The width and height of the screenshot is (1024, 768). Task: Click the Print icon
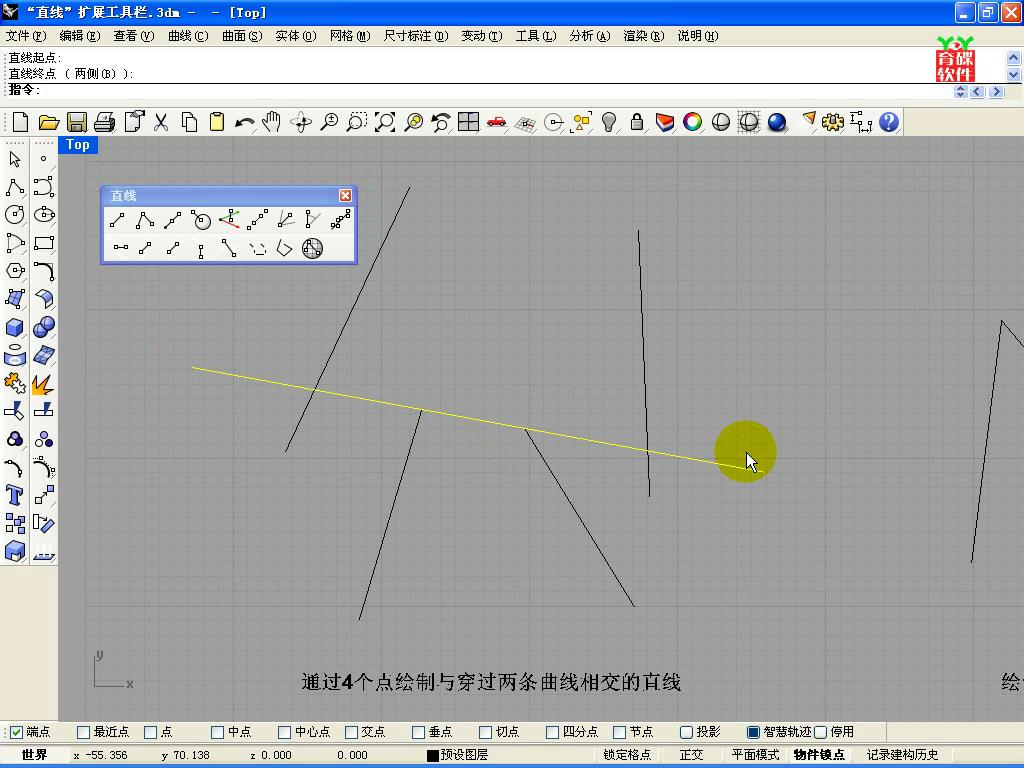104,122
